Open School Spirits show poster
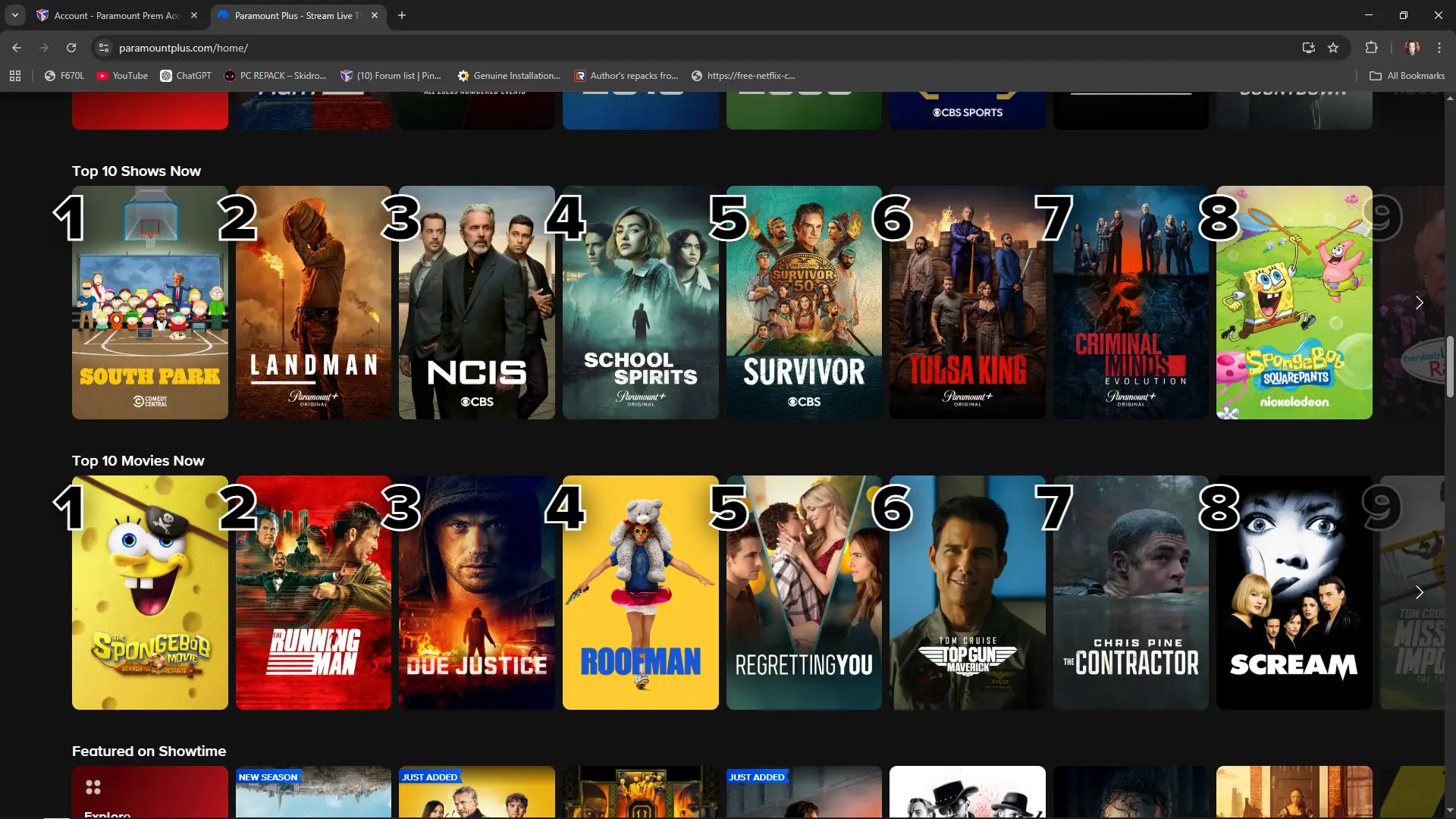1456x819 pixels. click(641, 303)
